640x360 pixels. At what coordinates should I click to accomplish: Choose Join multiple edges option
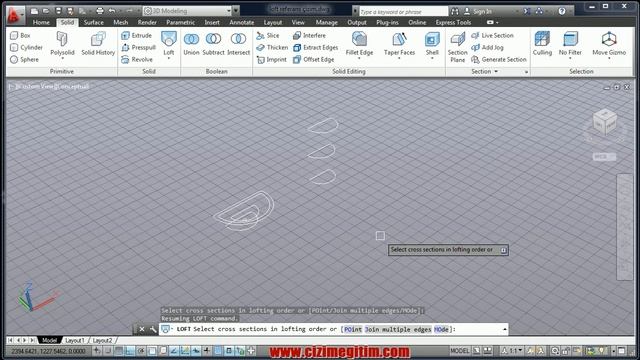(398, 329)
